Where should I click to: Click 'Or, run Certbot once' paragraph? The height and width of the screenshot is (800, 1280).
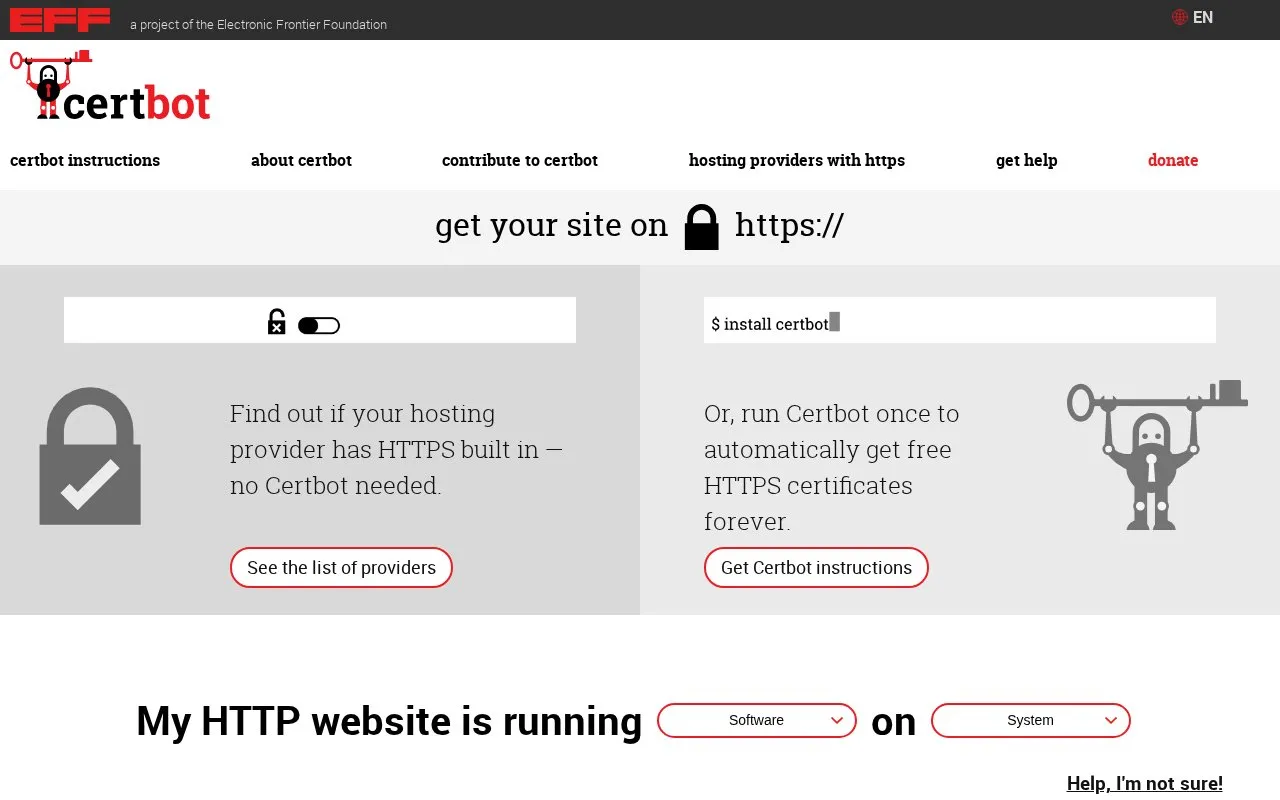[x=831, y=467]
